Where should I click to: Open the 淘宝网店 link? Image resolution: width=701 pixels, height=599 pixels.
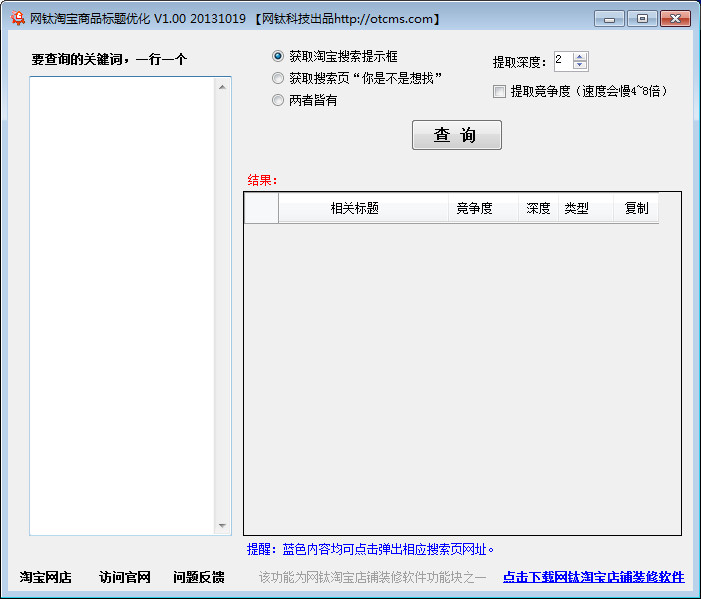pyautogui.click(x=46, y=577)
